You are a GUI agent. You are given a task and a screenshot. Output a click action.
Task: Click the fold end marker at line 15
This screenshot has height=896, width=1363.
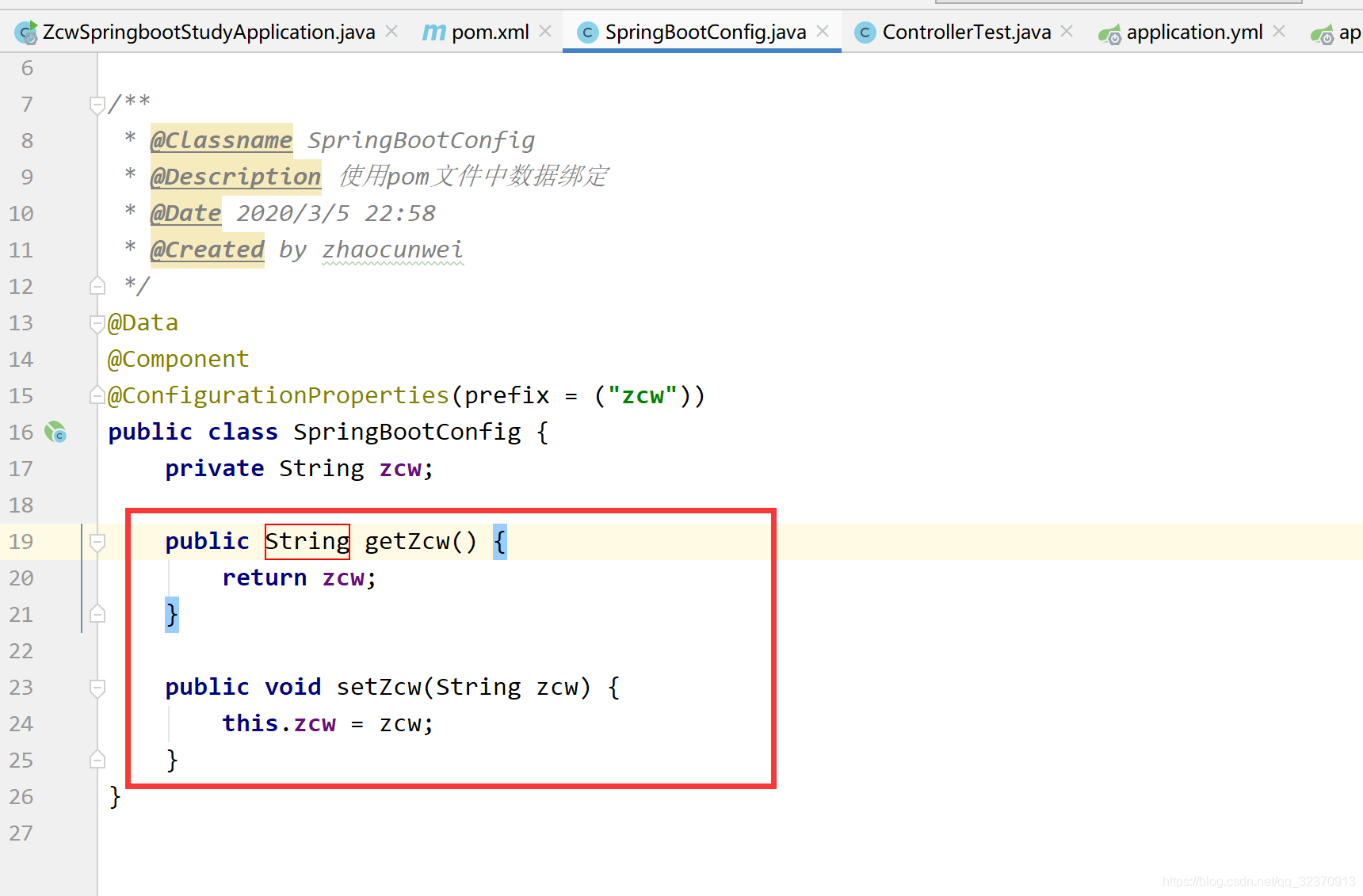tap(97, 395)
